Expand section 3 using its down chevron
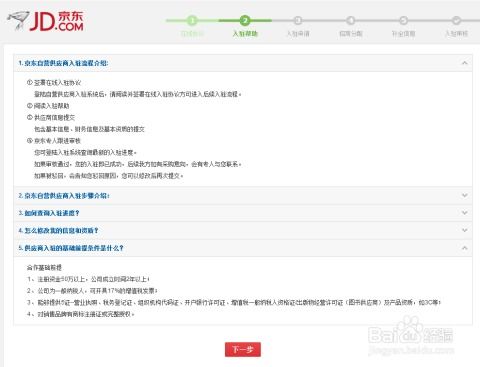This screenshot has width=480, height=367. click(x=464, y=213)
